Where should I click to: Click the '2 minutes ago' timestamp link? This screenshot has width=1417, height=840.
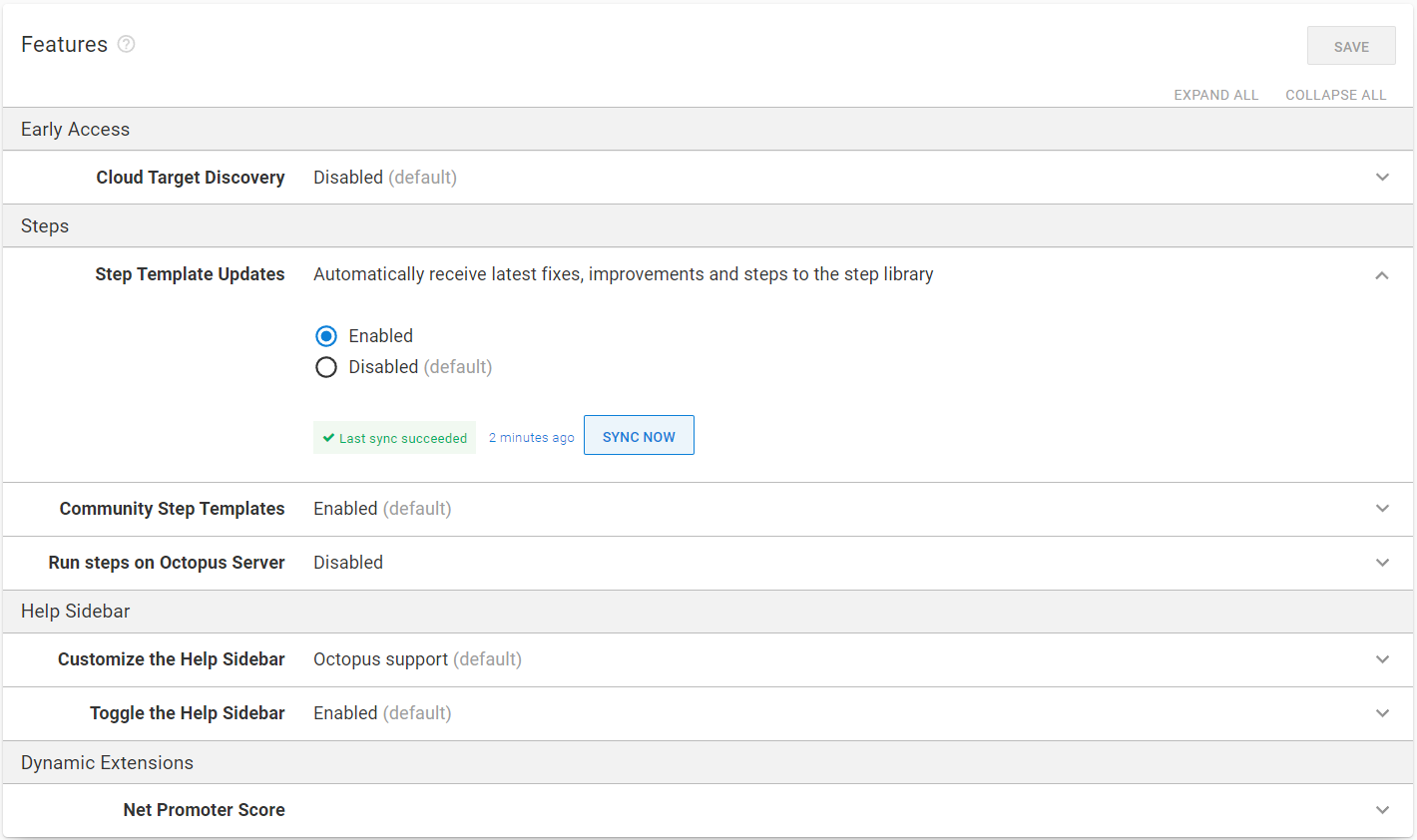point(531,438)
